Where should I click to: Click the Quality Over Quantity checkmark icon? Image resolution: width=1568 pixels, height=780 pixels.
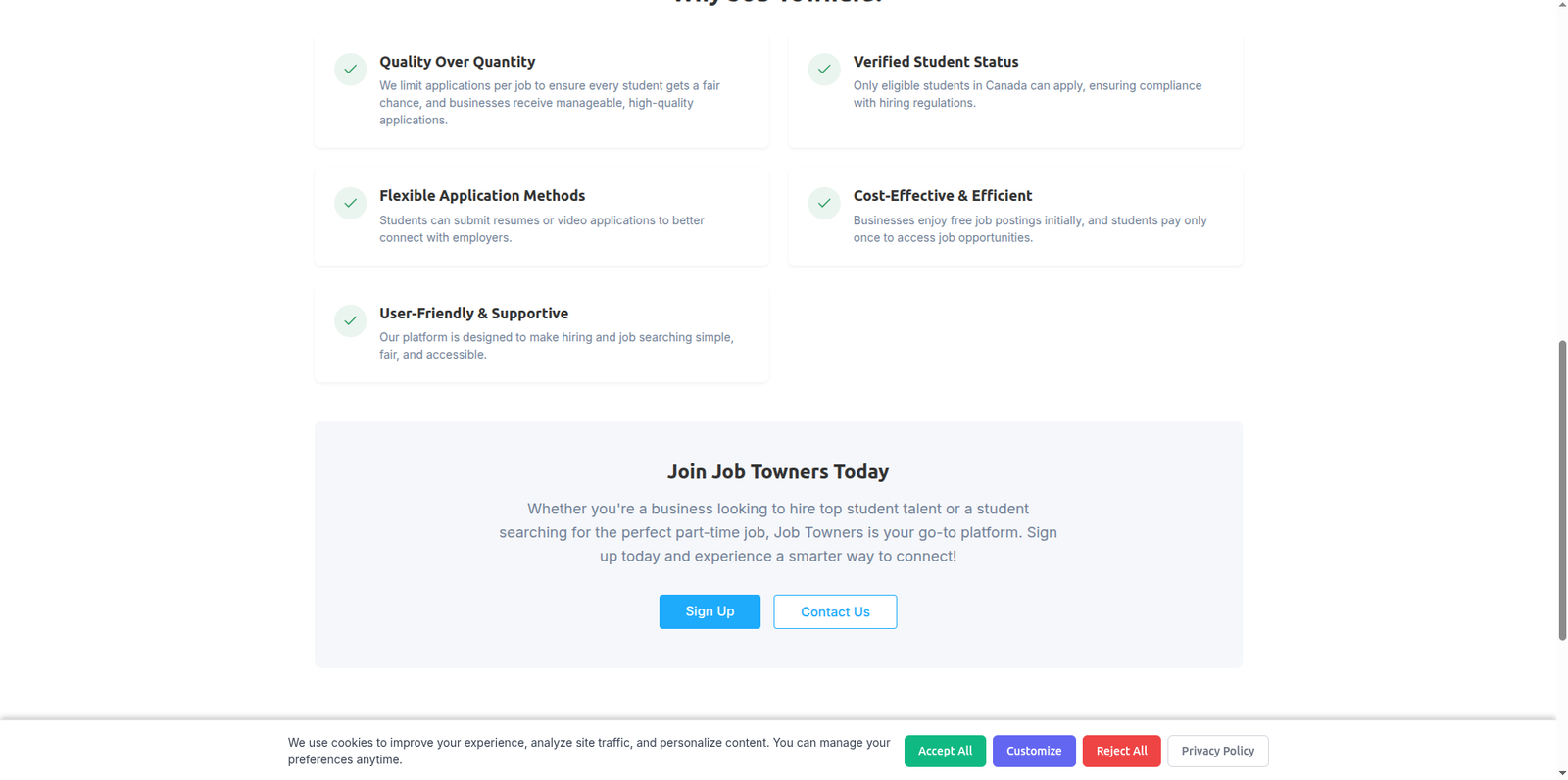[x=350, y=70]
